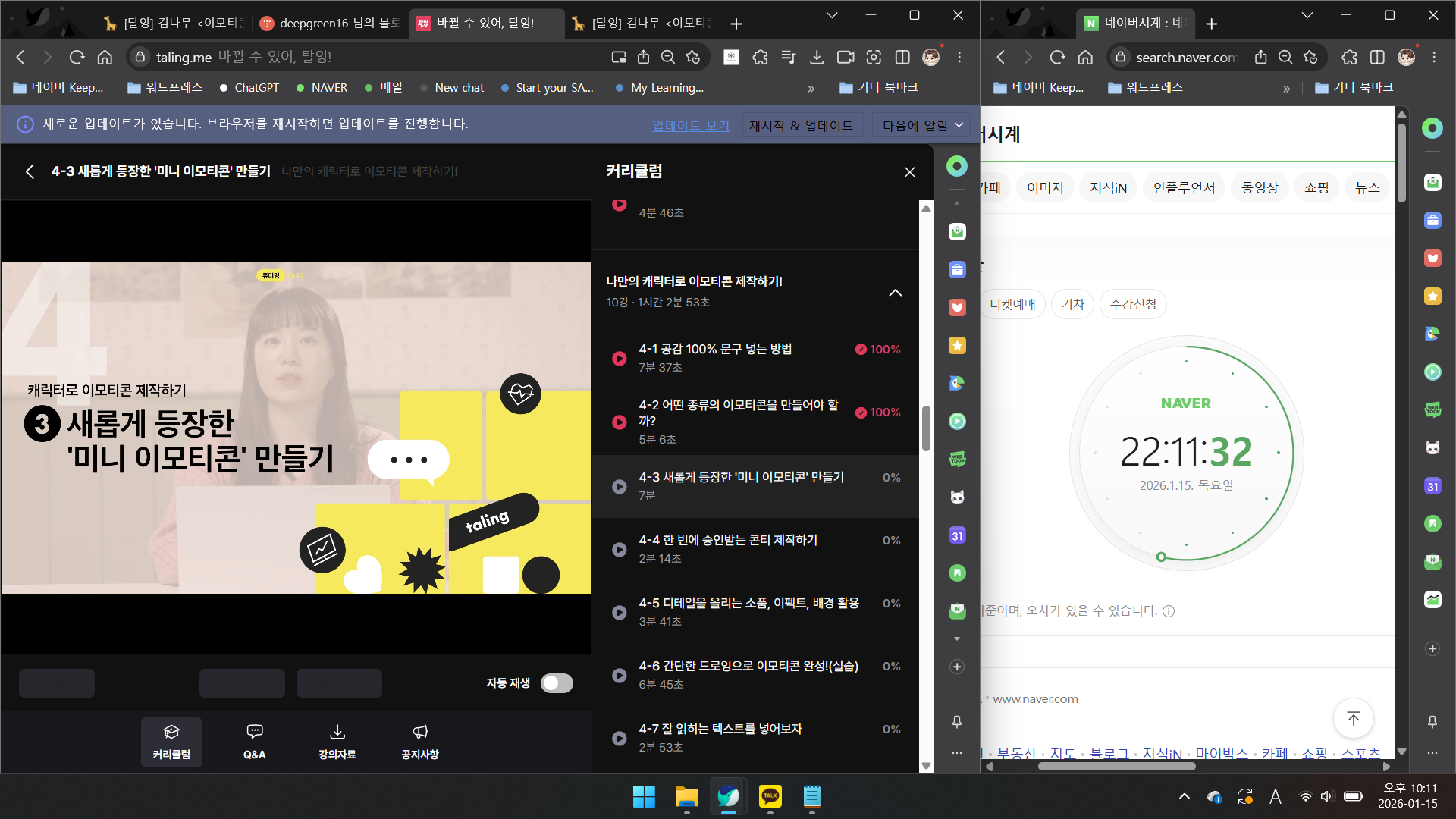Select the Naver image search filter
This screenshot has width=1456, height=819.
pyautogui.click(x=1045, y=187)
